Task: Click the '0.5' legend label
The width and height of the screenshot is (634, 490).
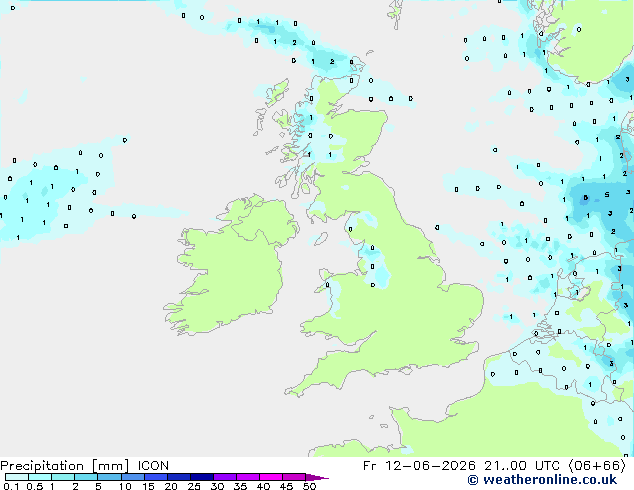Action: (35, 486)
